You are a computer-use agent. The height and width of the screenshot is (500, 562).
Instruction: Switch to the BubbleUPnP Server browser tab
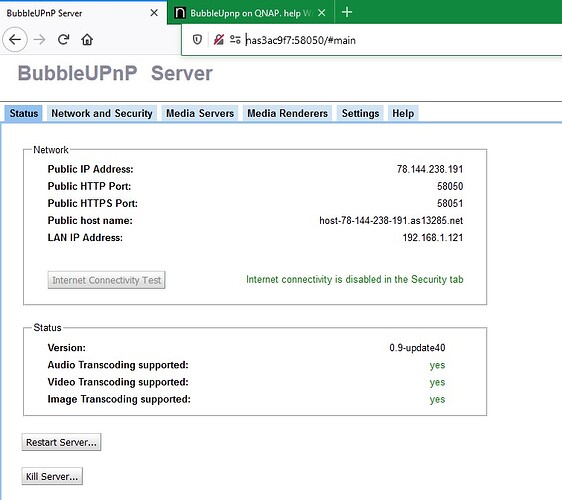click(83, 13)
